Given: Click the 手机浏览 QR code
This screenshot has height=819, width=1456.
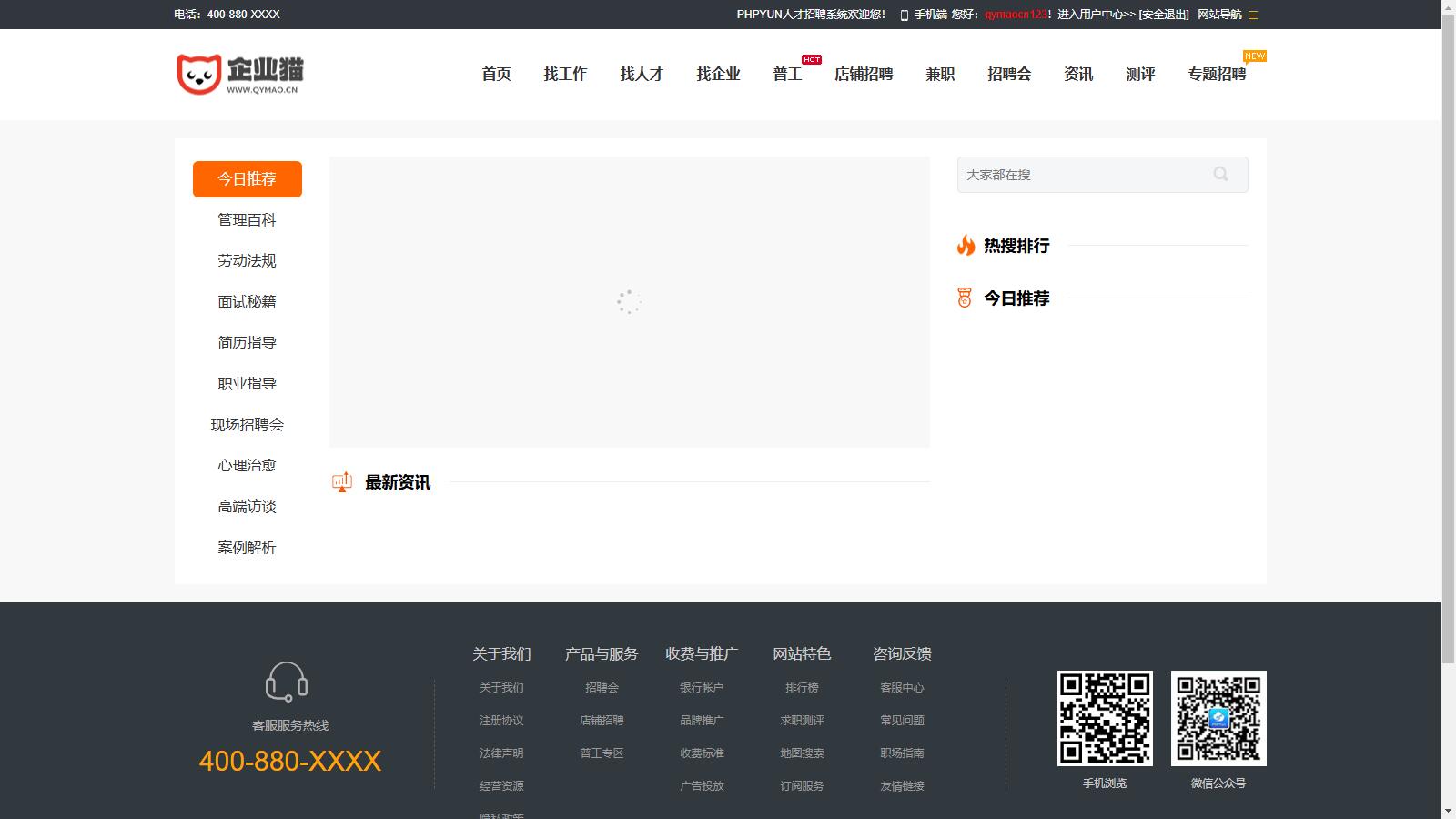Looking at the screenshot, I should click(x=1105, y=718).
